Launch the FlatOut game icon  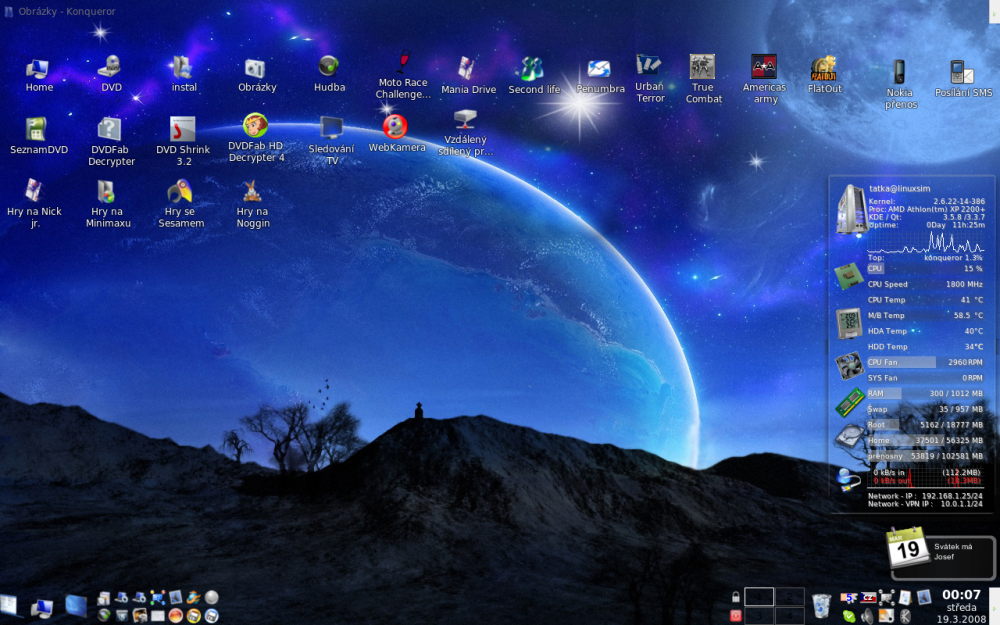[x=824, y=75]
